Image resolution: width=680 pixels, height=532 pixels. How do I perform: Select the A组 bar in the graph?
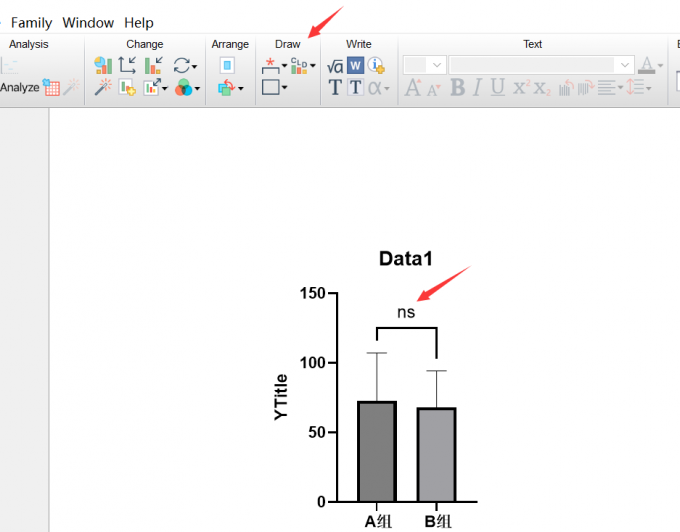point(377,451)
